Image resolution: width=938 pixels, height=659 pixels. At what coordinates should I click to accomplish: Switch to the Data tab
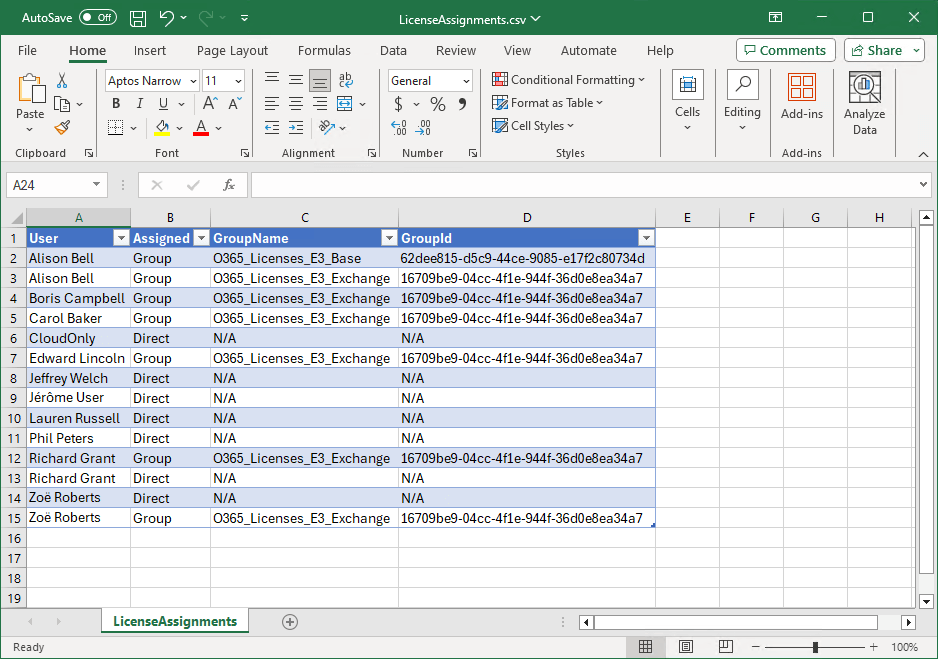coord(393,51)
